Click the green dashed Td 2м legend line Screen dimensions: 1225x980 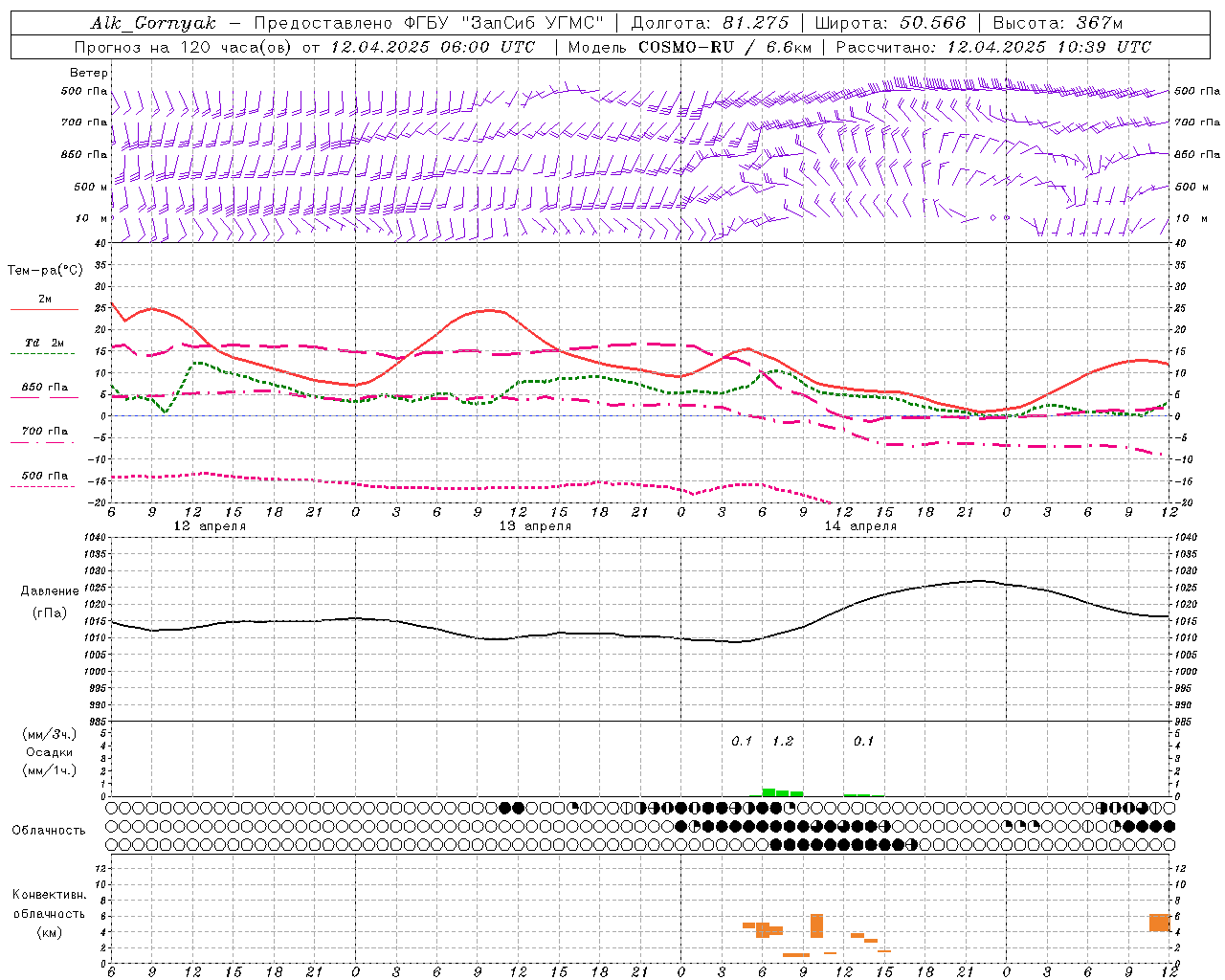44,353
